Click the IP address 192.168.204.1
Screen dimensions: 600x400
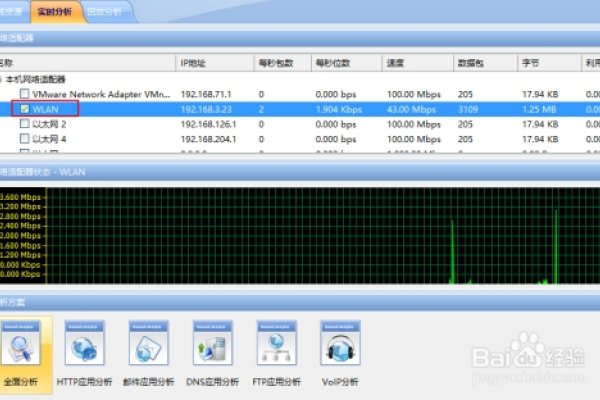[209, 139]
